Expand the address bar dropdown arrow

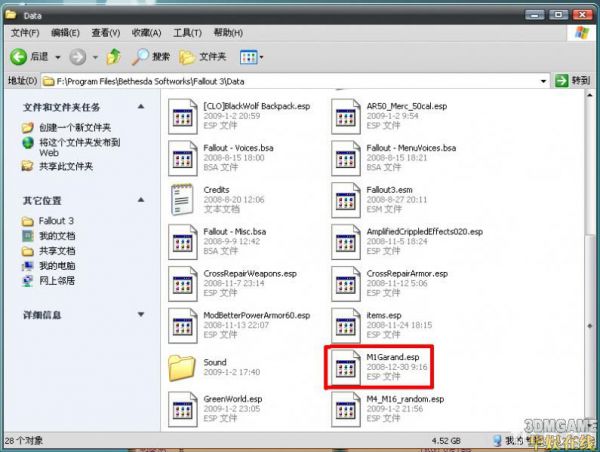coord(542,80)
